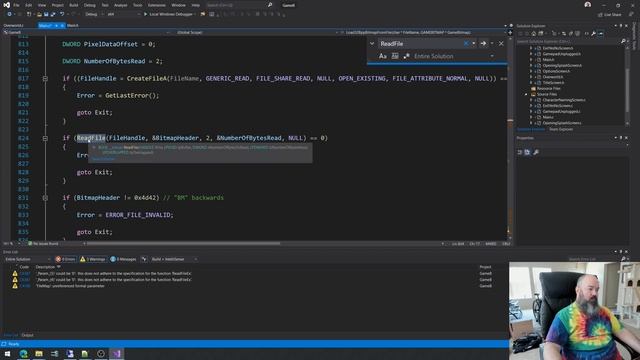The image size is (640, 360).
Task: Open the Build + IntelliSense dropdown
Action: (174, 259)
